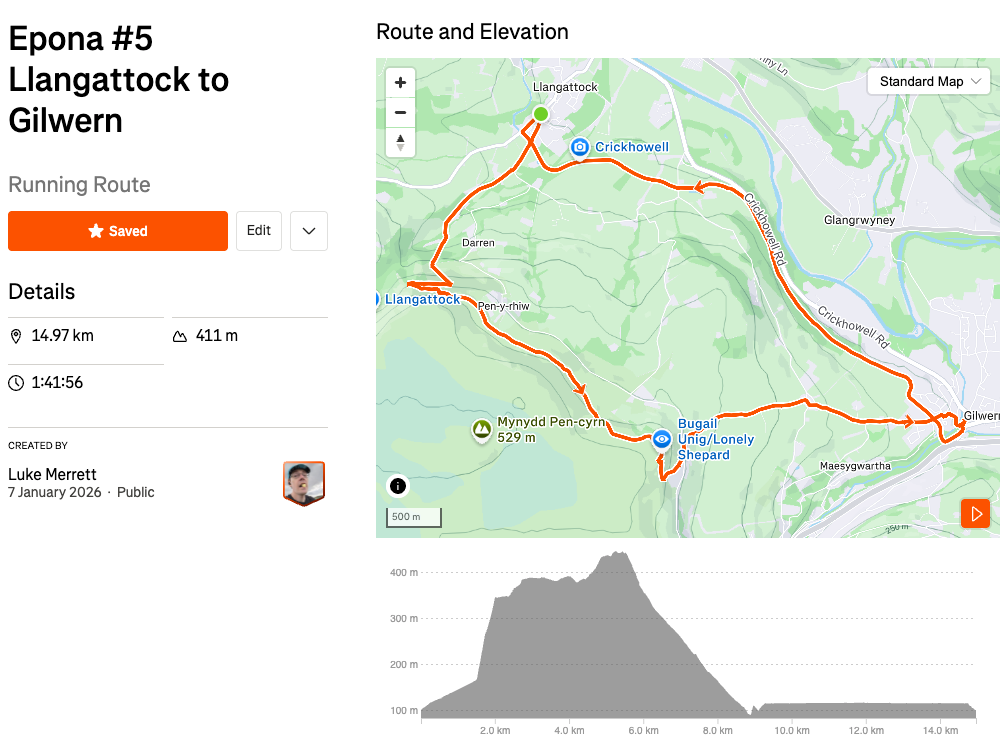Zoom in on the route map
Viewport: 1008px width, 754px height.
pos(400,82)
